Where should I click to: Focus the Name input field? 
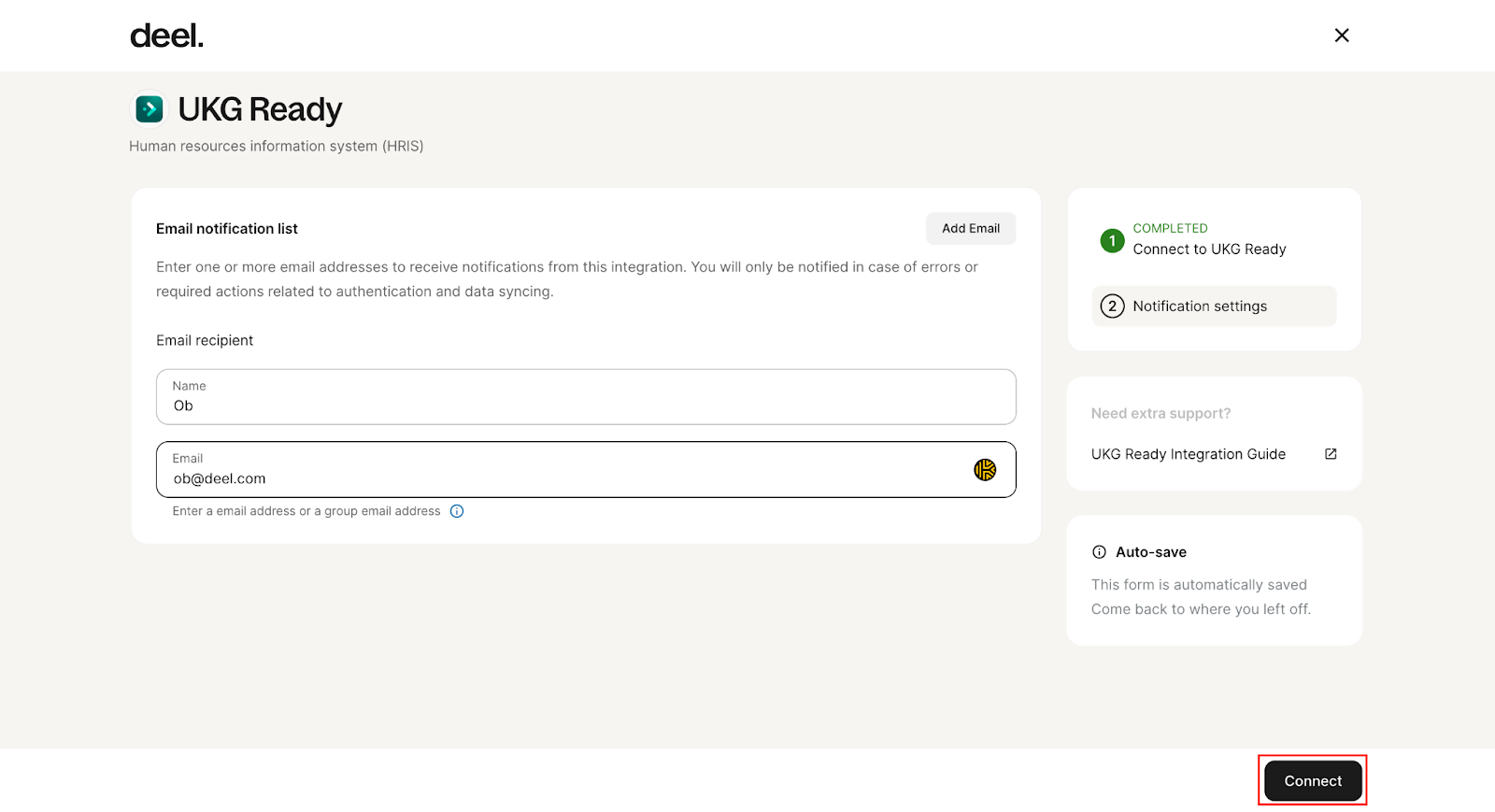tap(586, 397)
